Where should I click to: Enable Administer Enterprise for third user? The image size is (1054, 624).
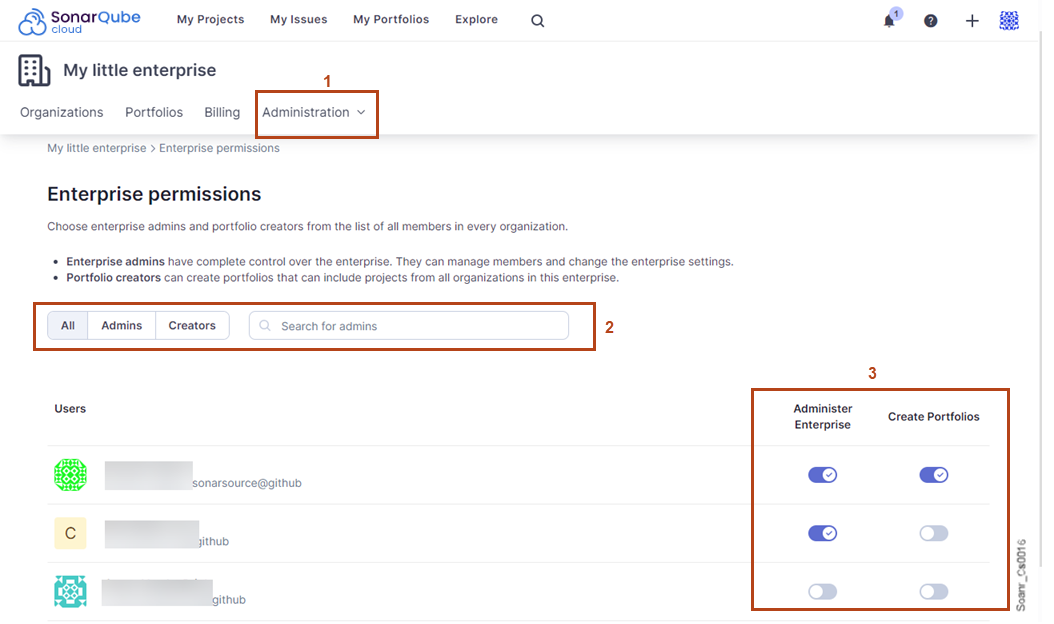pyautogui.click(x=822, y=592)
